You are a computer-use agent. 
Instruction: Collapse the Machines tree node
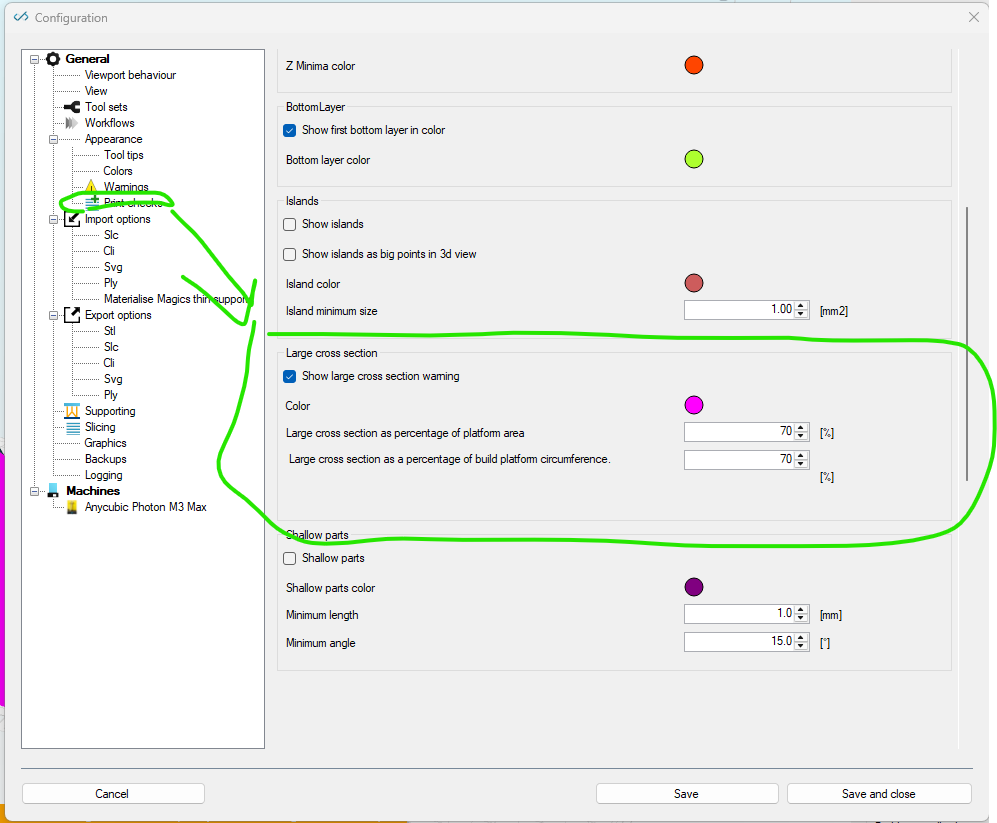pos(35,491)
